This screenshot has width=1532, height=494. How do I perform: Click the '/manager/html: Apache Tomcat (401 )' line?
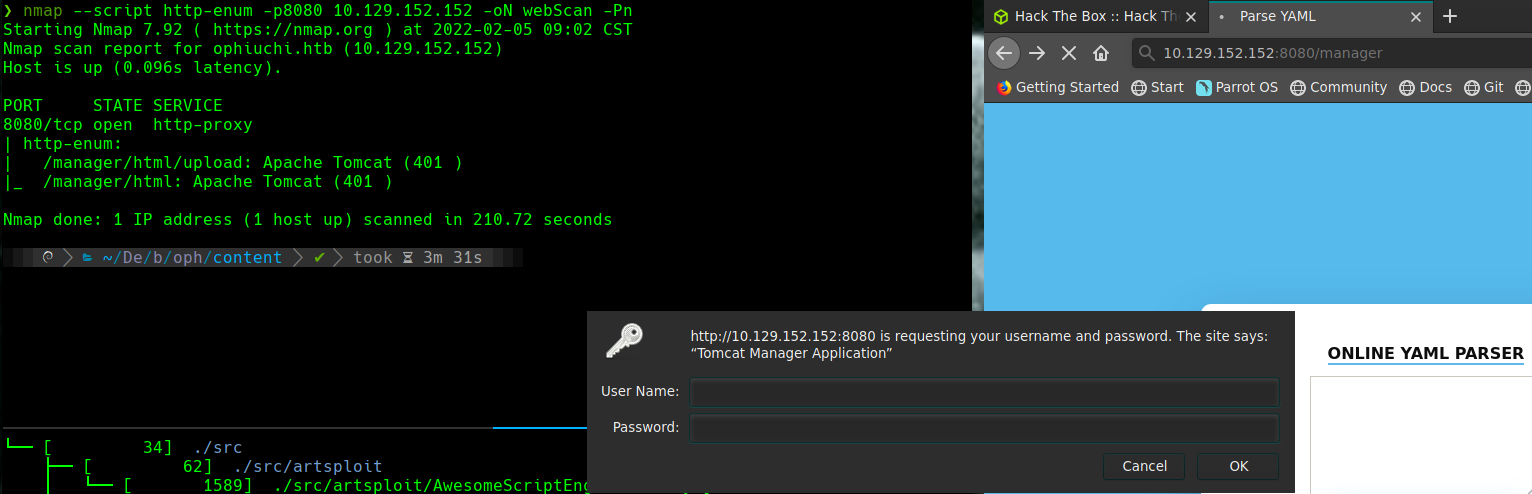(x=197, y=181)
